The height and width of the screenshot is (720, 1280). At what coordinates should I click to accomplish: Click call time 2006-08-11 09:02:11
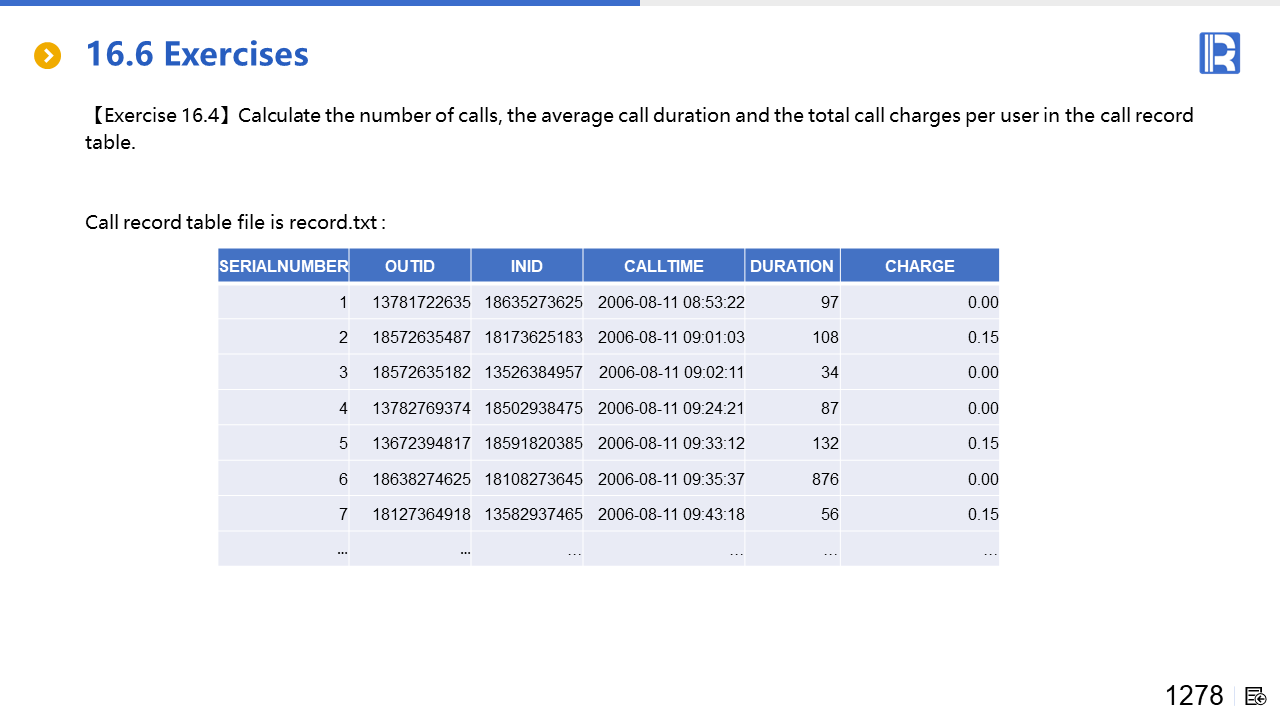[x=671, y=373]
